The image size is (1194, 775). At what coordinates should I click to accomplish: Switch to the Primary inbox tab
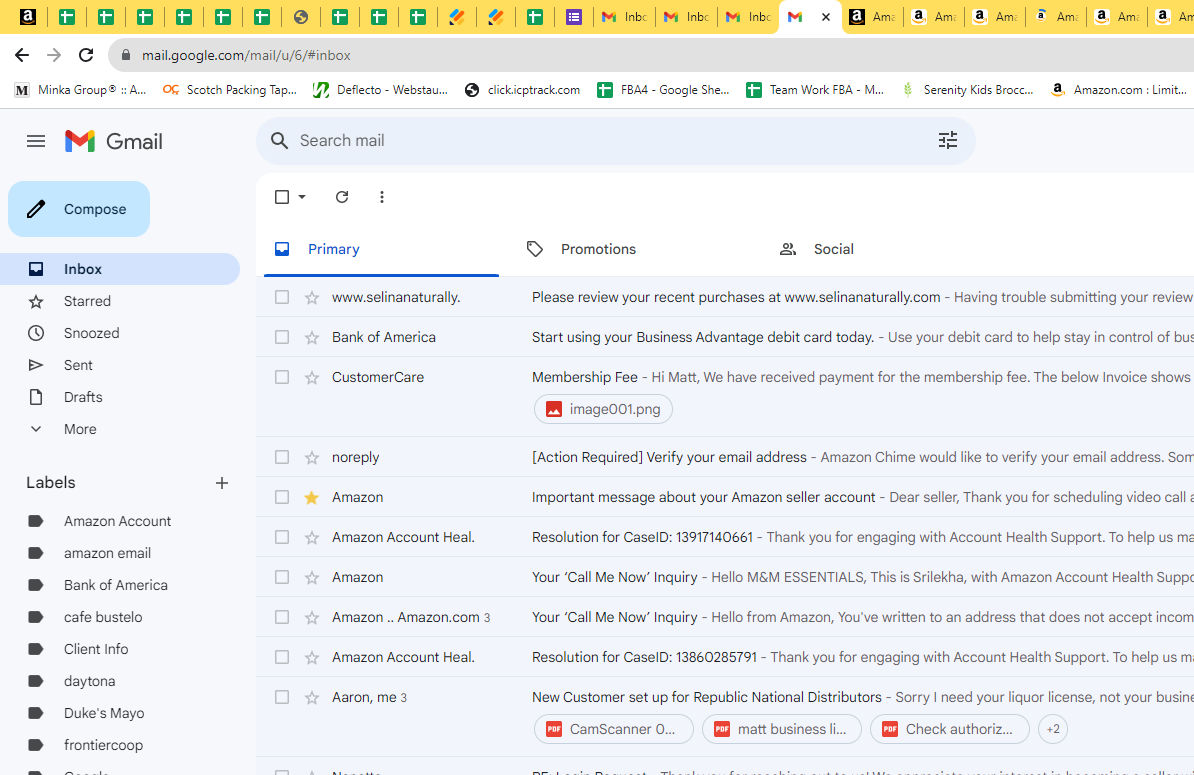[x=382, y=249]
